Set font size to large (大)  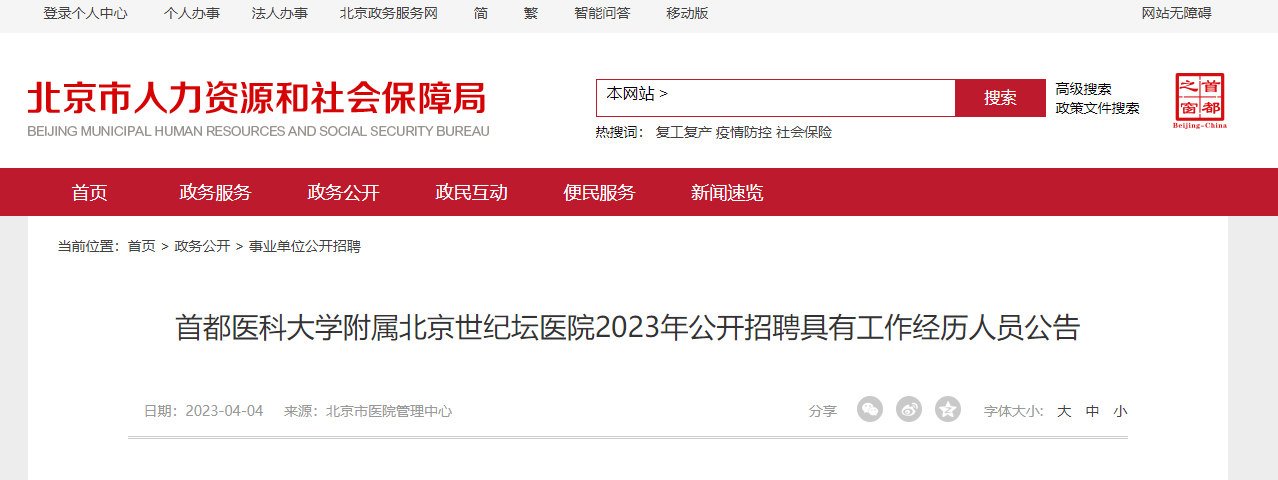tap(1064, 411)
